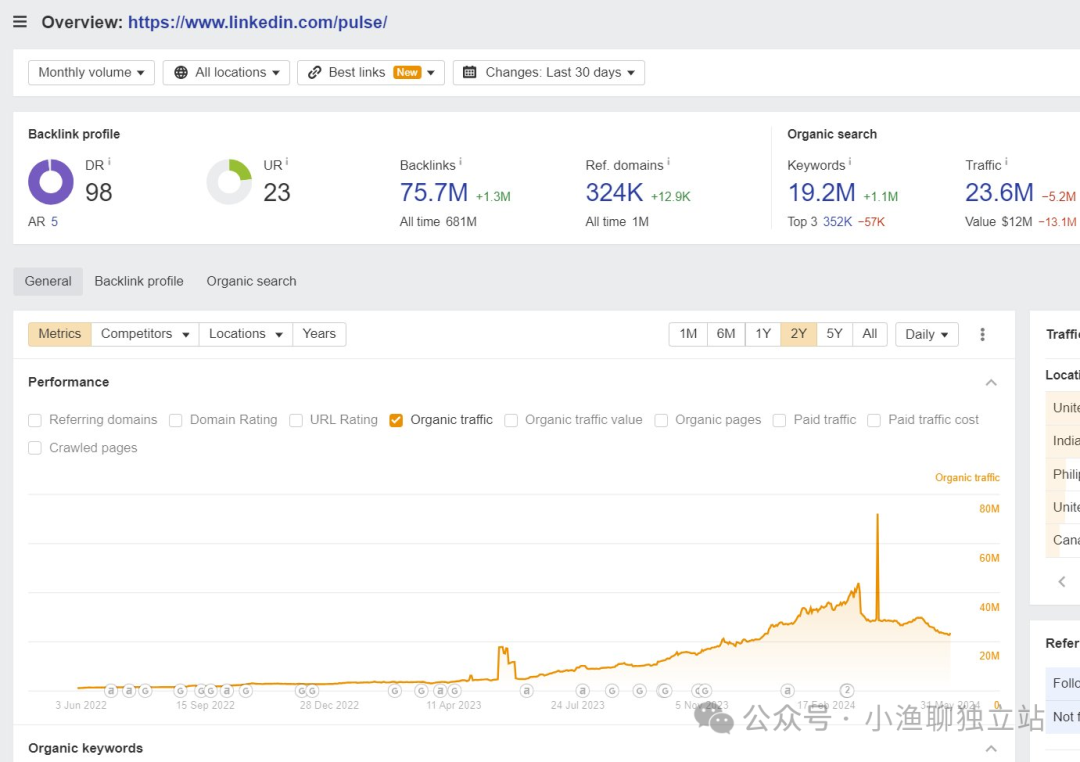The height and width of the screenshot is (762, 1080).
Task: Open the hamburger menu icon
Action: click(x=20, y=22)
